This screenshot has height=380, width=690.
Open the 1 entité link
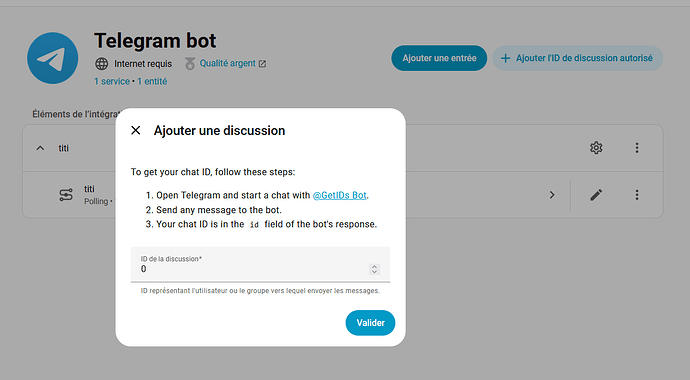click(x=152, y=81)
